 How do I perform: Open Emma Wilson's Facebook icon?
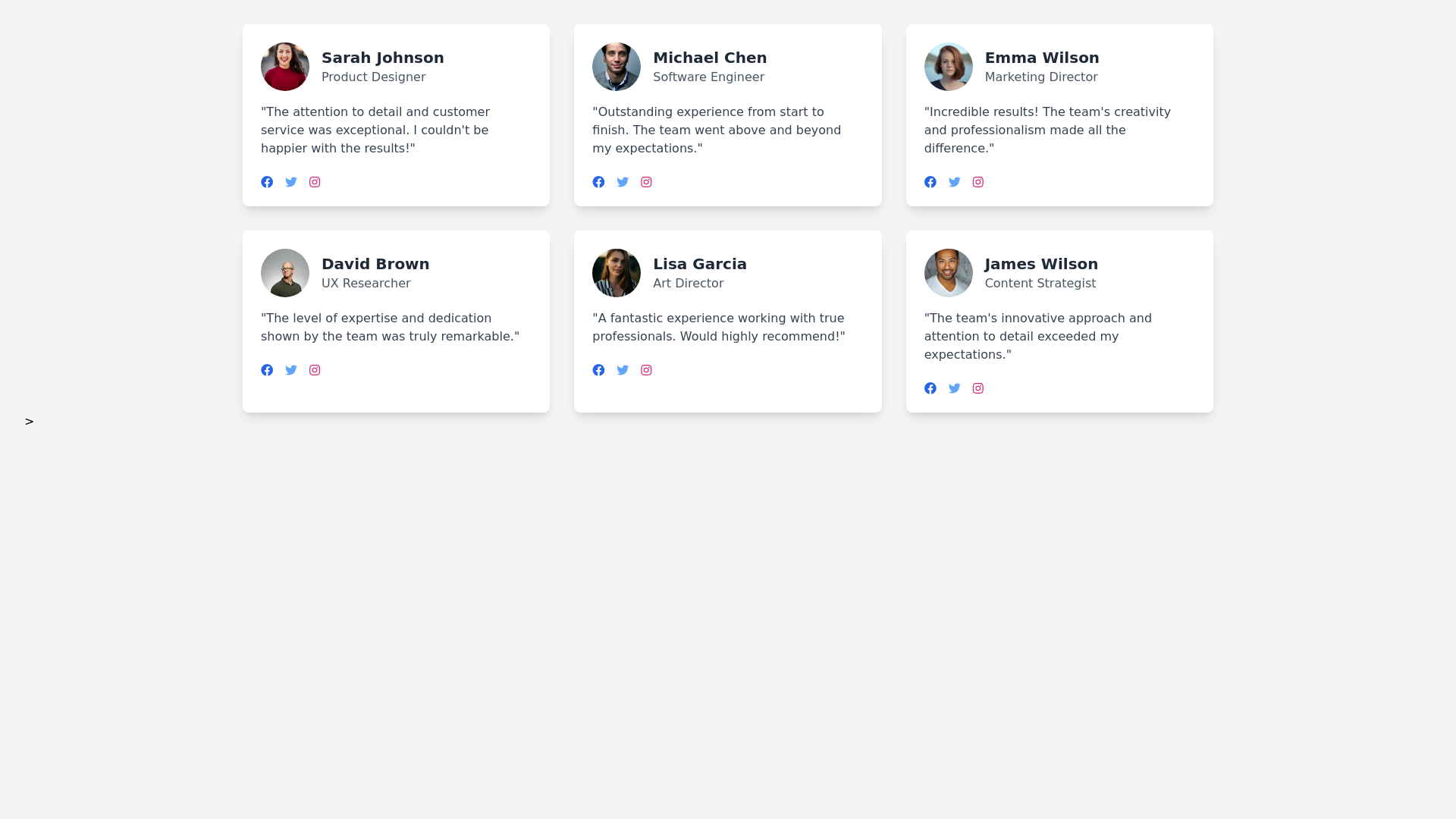pyautogui.click(x=930, y=182)
